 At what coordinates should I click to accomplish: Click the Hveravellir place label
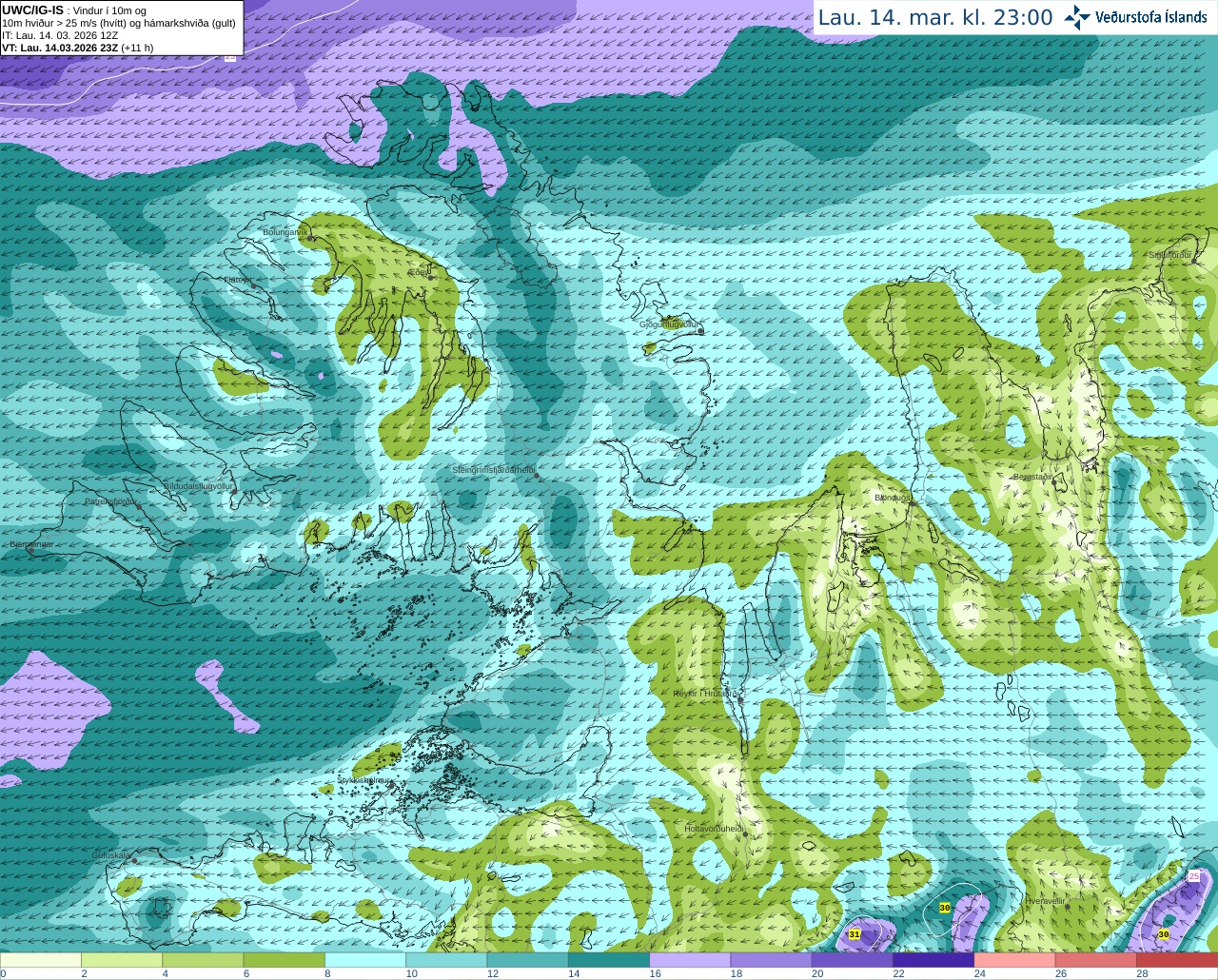[1046, 900]
